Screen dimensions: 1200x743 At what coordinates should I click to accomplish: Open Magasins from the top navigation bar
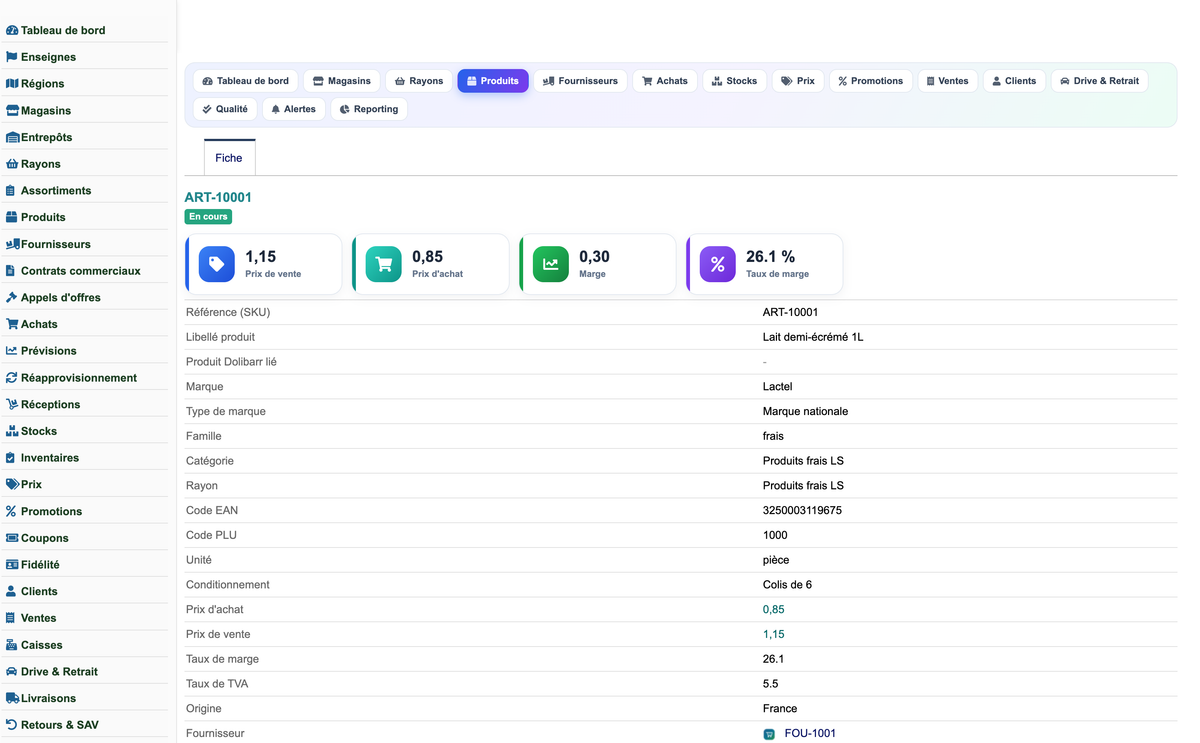(x=341, y=81)
